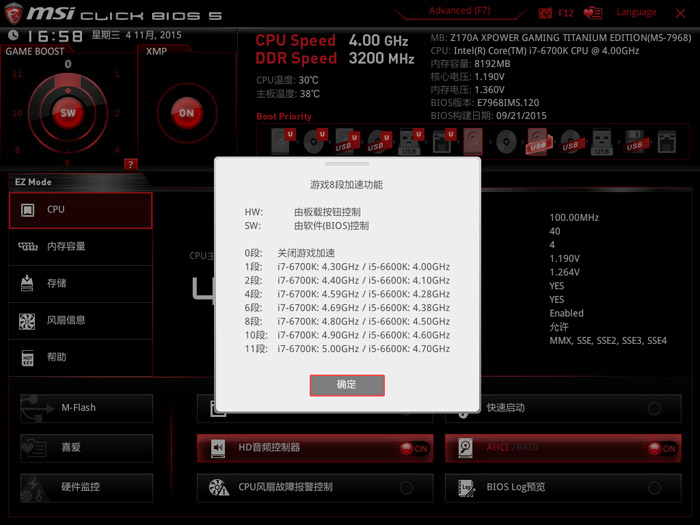Image resolution: width=700 pixels, height=525 pixels.
Task: Click the red question mark help icon
Action: 130,164
